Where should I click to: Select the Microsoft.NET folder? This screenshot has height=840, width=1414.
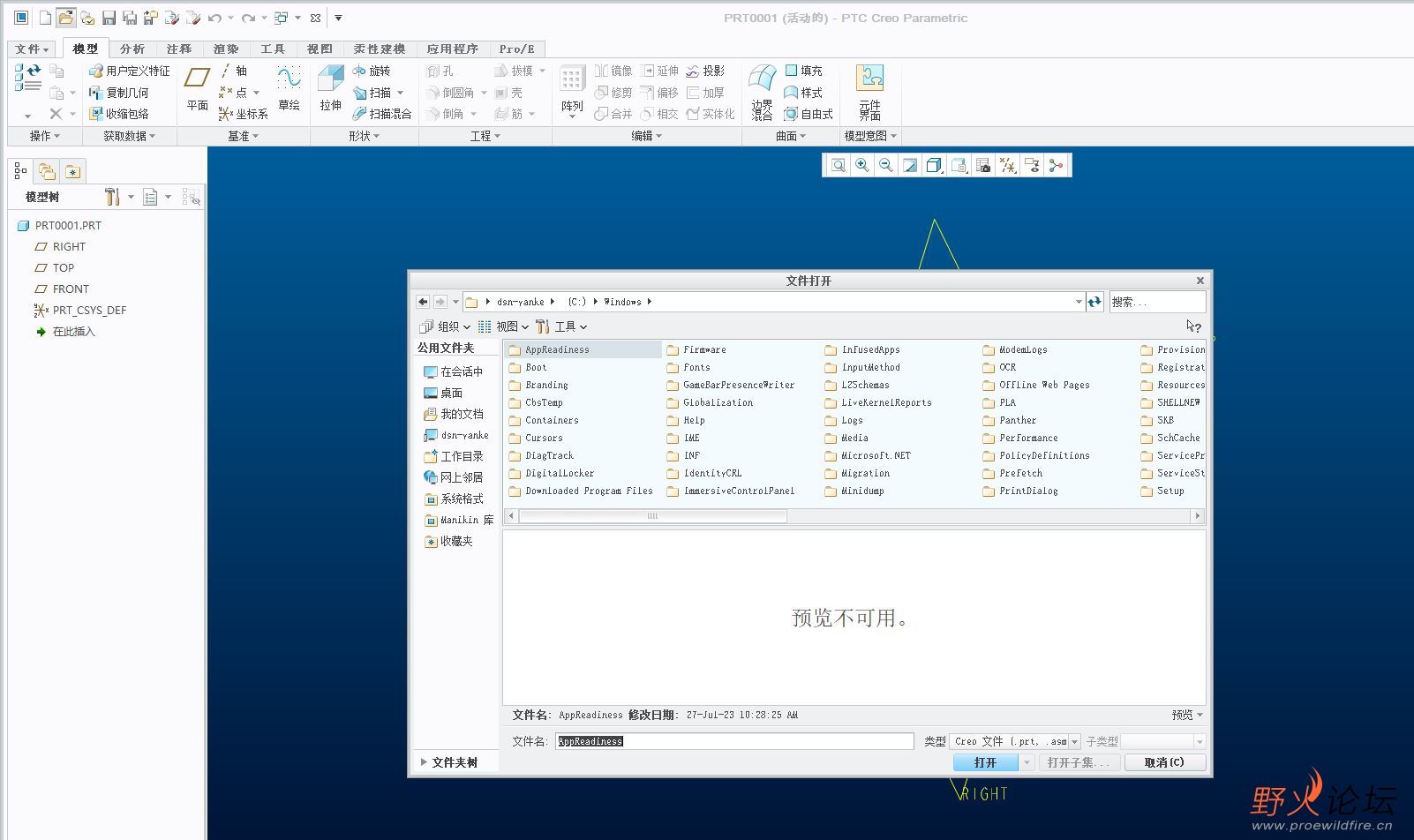(x=868, y=455)
